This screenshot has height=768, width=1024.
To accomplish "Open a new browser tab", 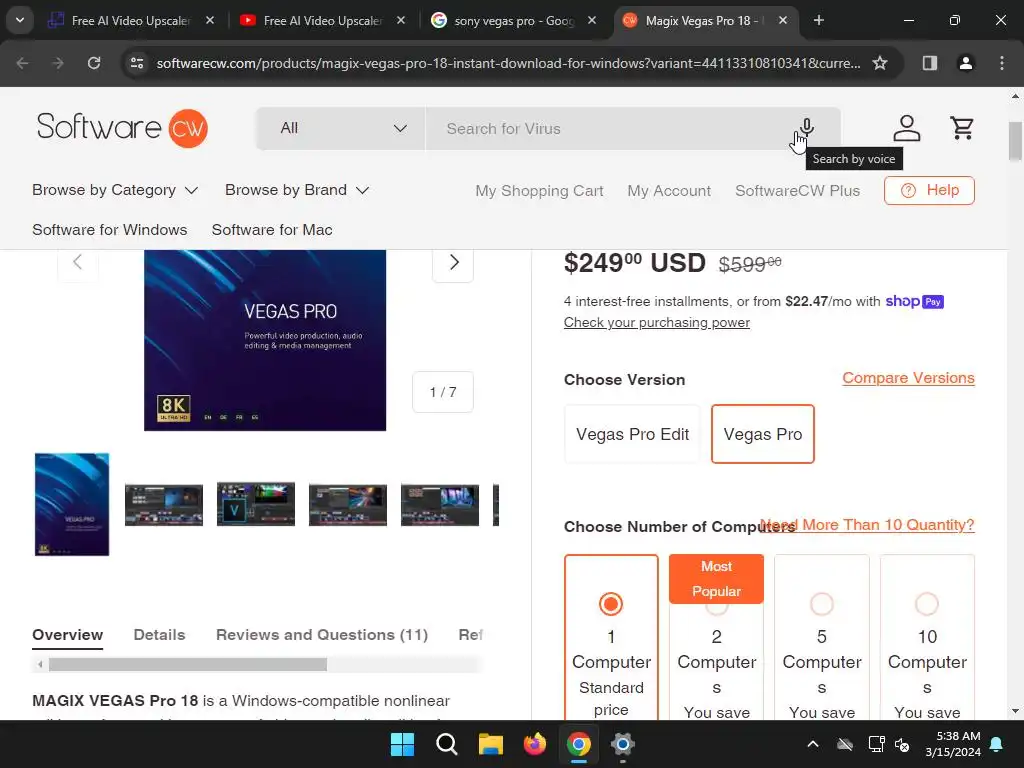I will click(818, 20).
